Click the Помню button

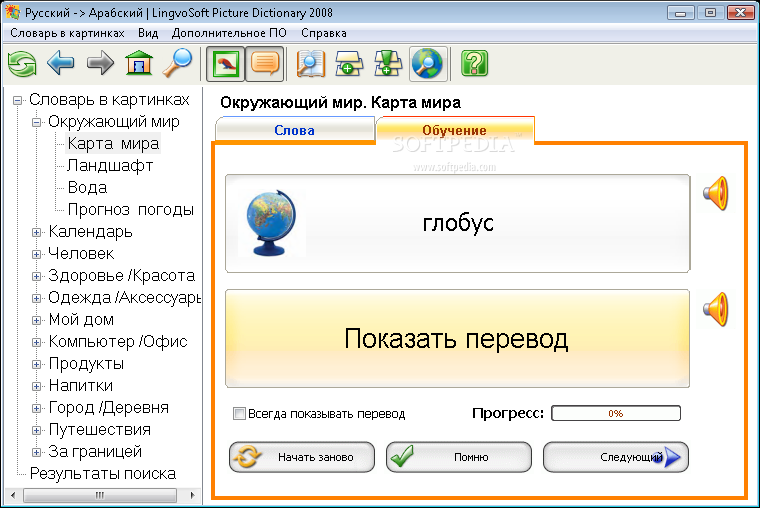coord(459,457)
